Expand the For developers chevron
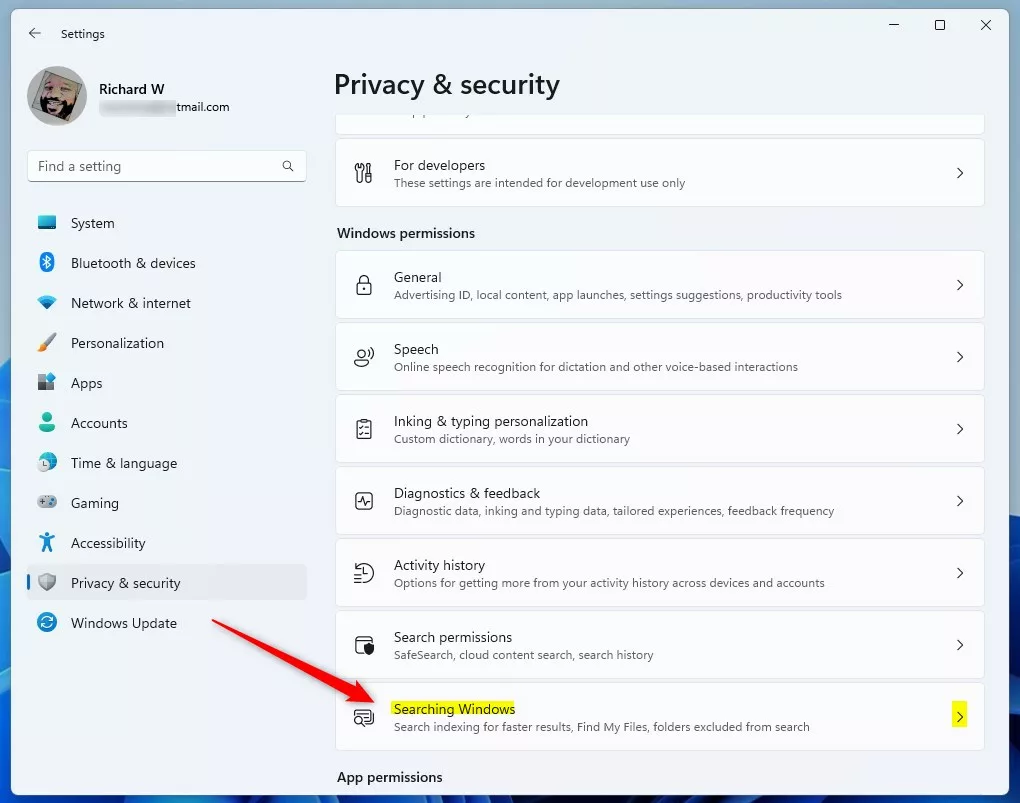The height and width of the screenshot is (803, 1020). point(960,173)
